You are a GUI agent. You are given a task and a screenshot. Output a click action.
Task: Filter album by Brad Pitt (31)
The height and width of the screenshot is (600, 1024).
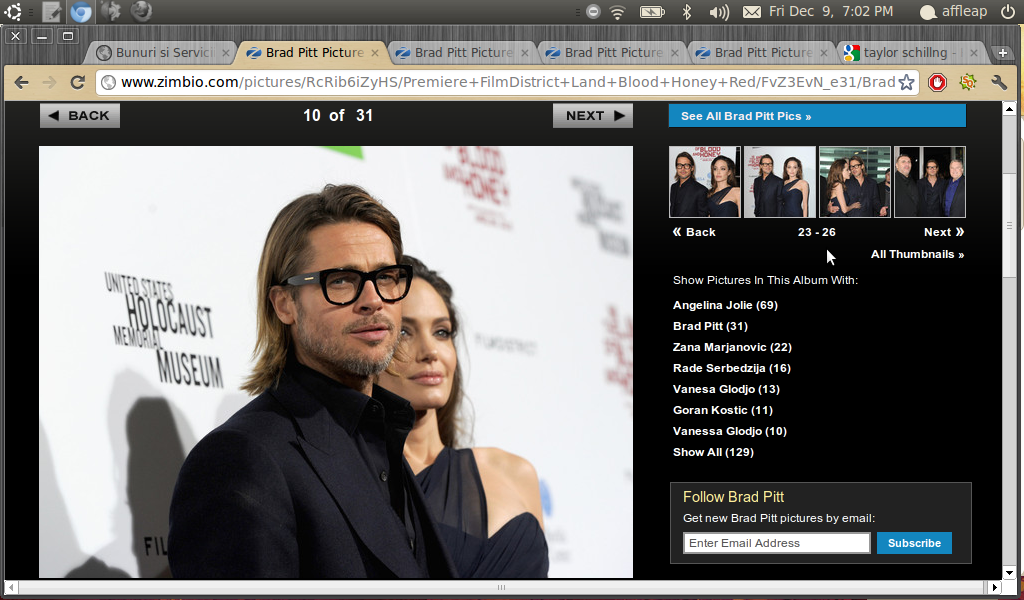711,326
